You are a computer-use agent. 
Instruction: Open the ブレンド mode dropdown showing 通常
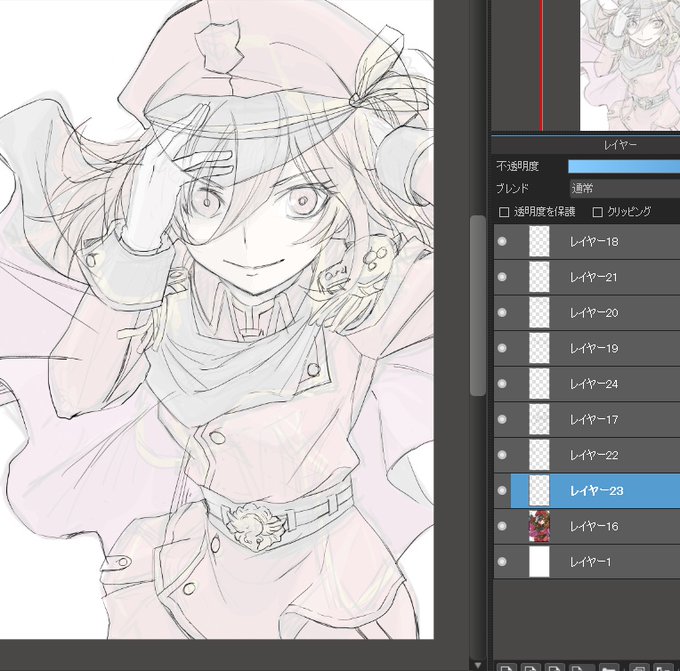pyautogui.click(x=624, y=188)
